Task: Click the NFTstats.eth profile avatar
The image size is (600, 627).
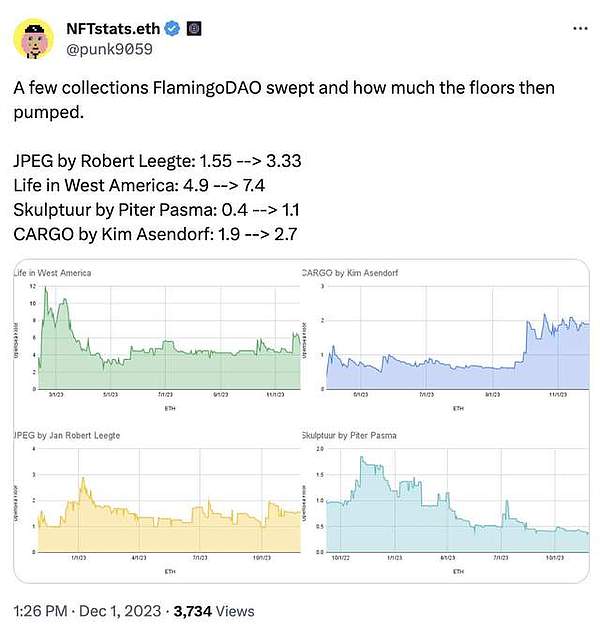Action: pos(33,37)
